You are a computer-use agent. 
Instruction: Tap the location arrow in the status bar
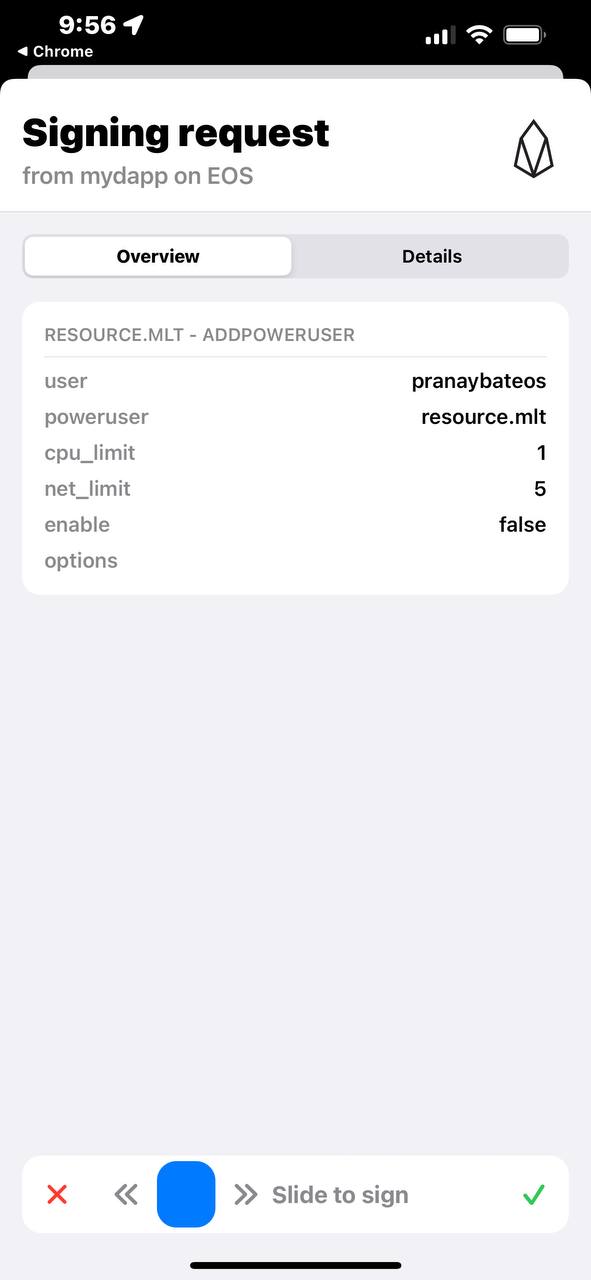pyautogui.click(x=133, y=25)
